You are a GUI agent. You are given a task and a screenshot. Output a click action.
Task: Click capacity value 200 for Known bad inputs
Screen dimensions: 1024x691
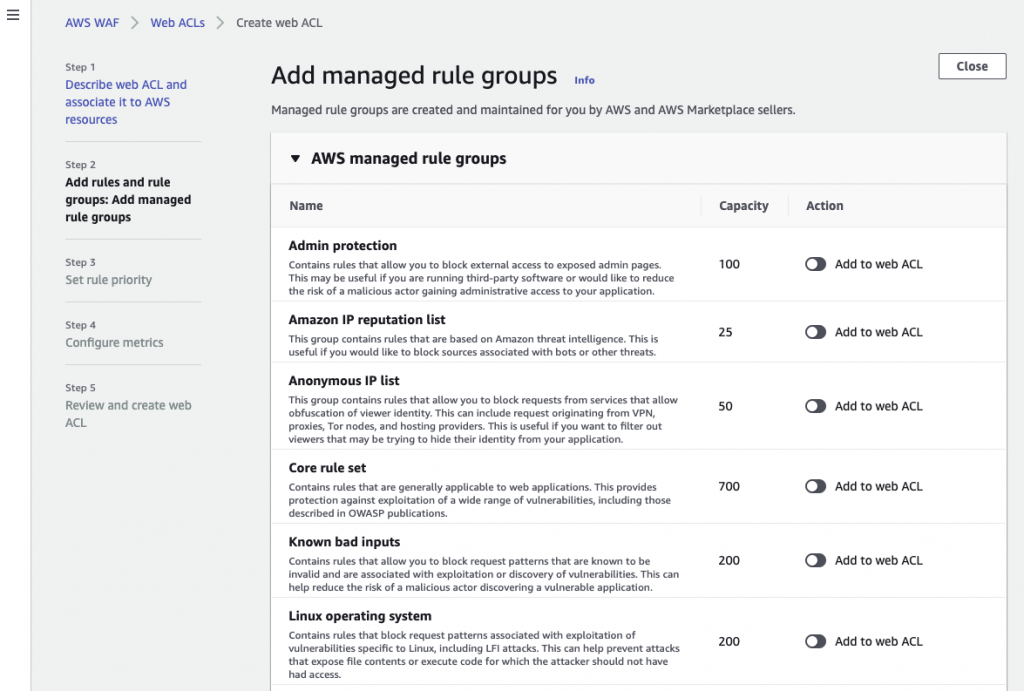point(729,560)
